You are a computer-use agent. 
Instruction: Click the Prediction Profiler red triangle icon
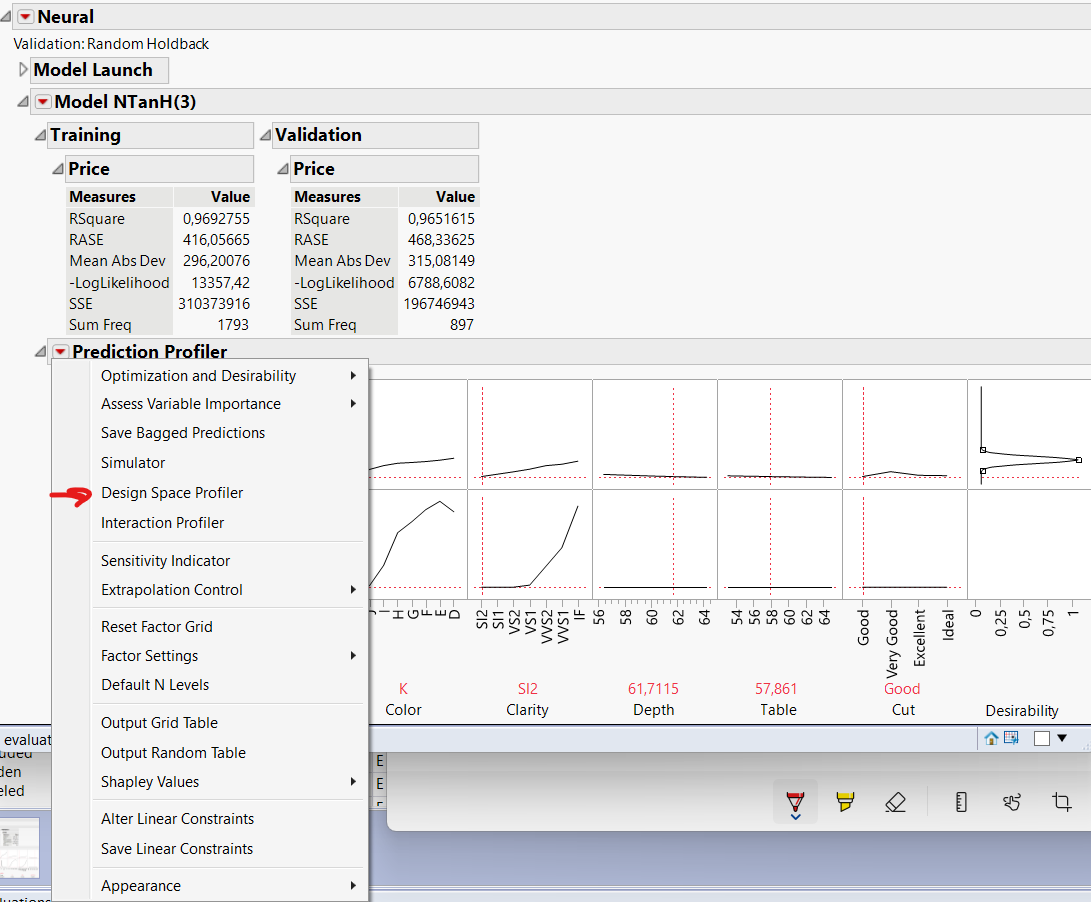point(59,351)
